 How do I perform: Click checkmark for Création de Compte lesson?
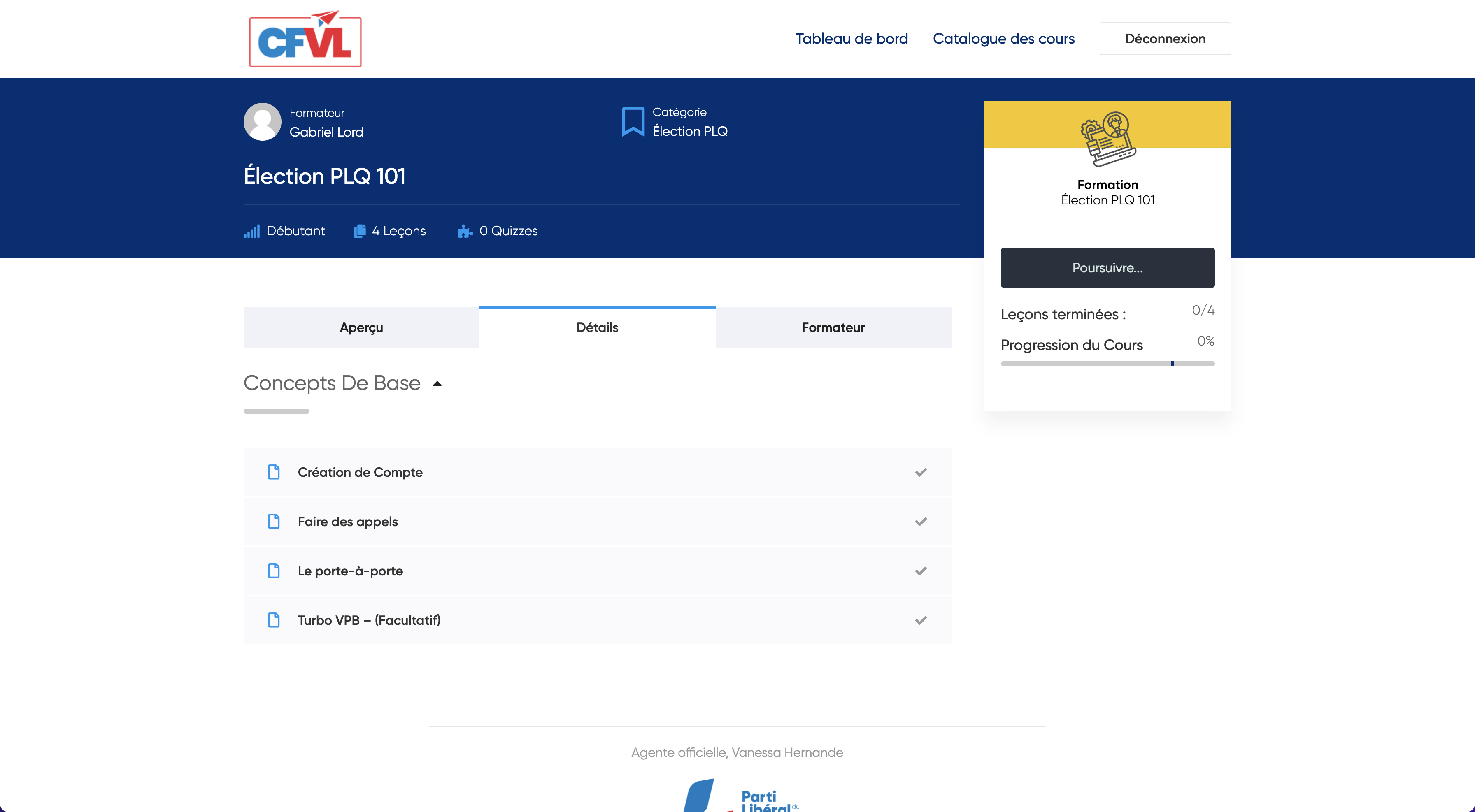(920, 472)
